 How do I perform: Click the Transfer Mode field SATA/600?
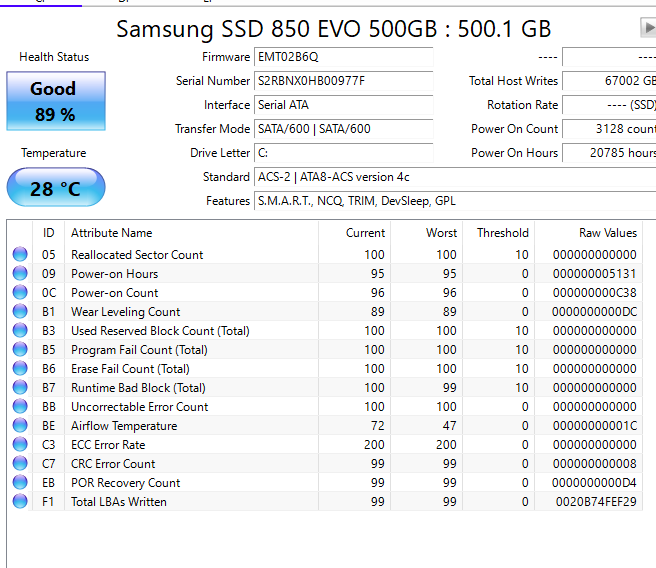[343, 129]
